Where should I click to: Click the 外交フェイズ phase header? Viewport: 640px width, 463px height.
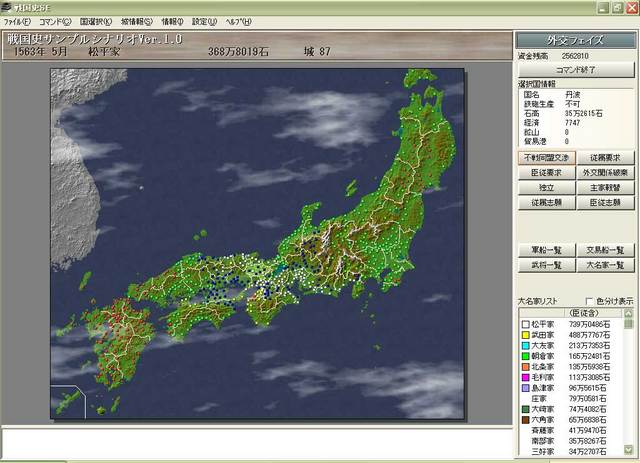[576, 40]
